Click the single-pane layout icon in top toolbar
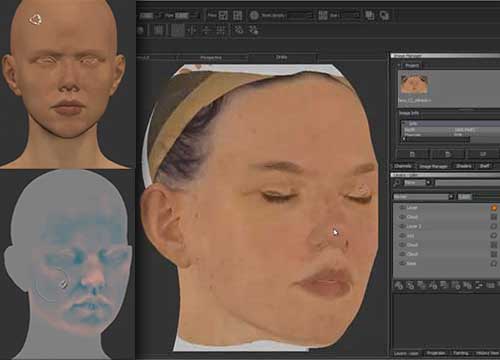This screenshot has width=500, height=360. click(223, 15)
